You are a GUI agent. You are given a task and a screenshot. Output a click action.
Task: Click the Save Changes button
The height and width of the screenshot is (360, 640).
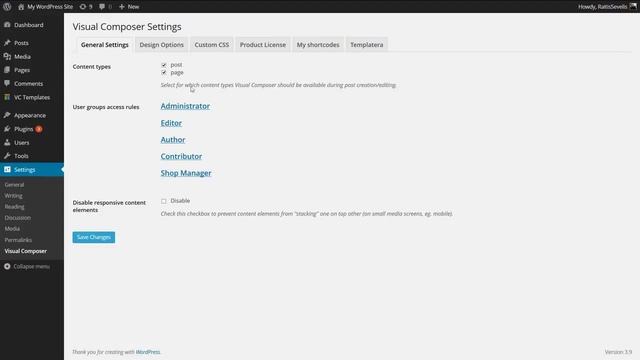coord(93,237)
